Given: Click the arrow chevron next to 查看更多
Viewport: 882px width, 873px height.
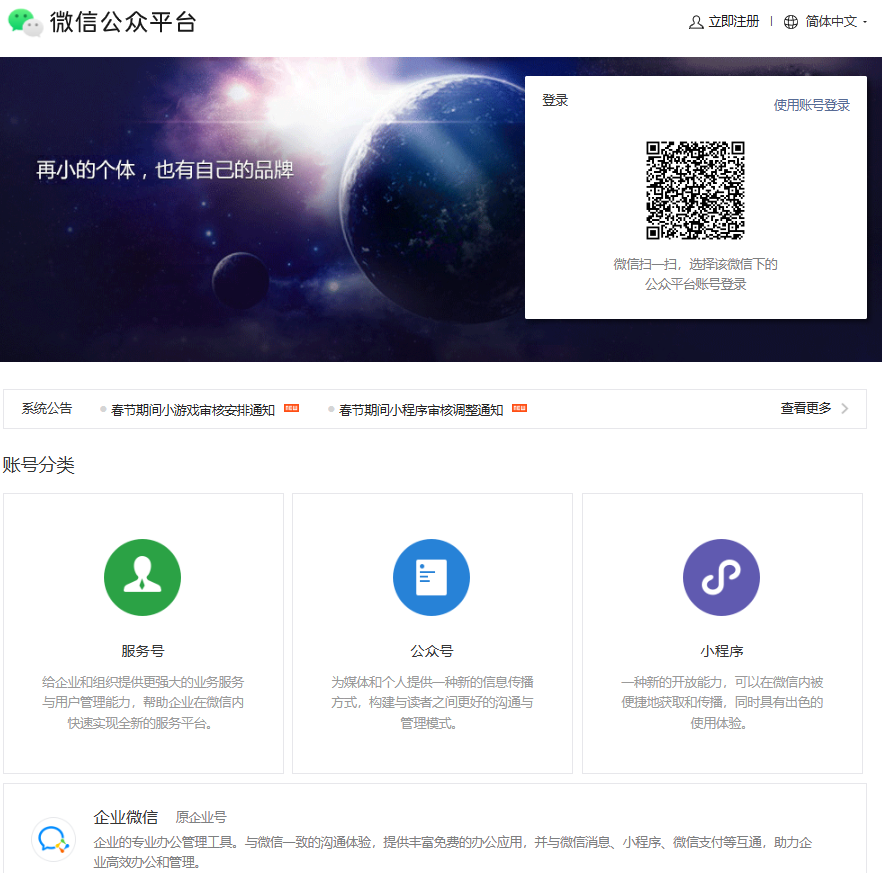Looking at the screenshot, I should tap(845, 409).
